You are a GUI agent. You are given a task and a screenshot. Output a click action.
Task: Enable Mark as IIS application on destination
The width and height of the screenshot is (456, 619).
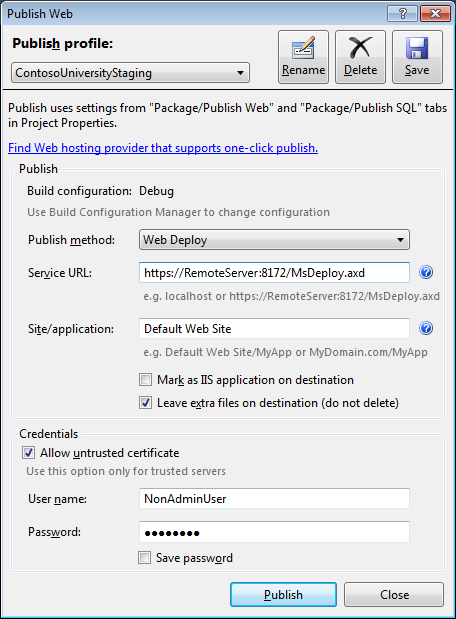145,380
